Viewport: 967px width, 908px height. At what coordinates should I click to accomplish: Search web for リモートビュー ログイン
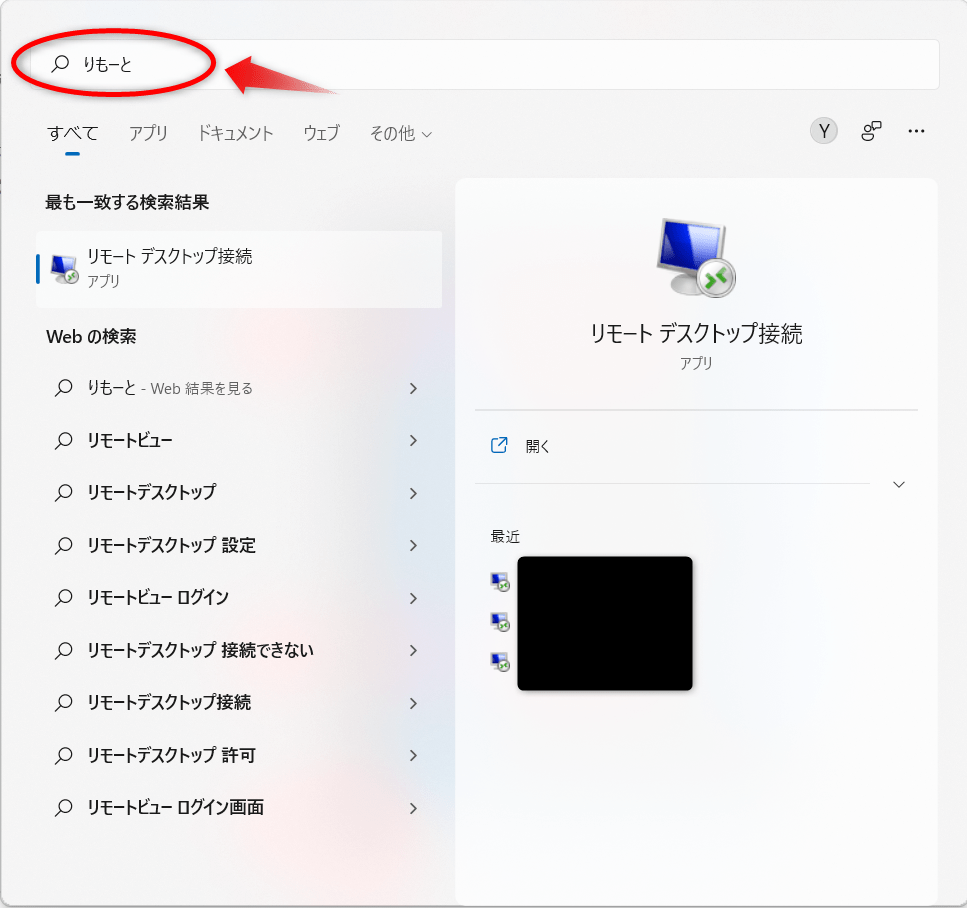pos(158,597)
